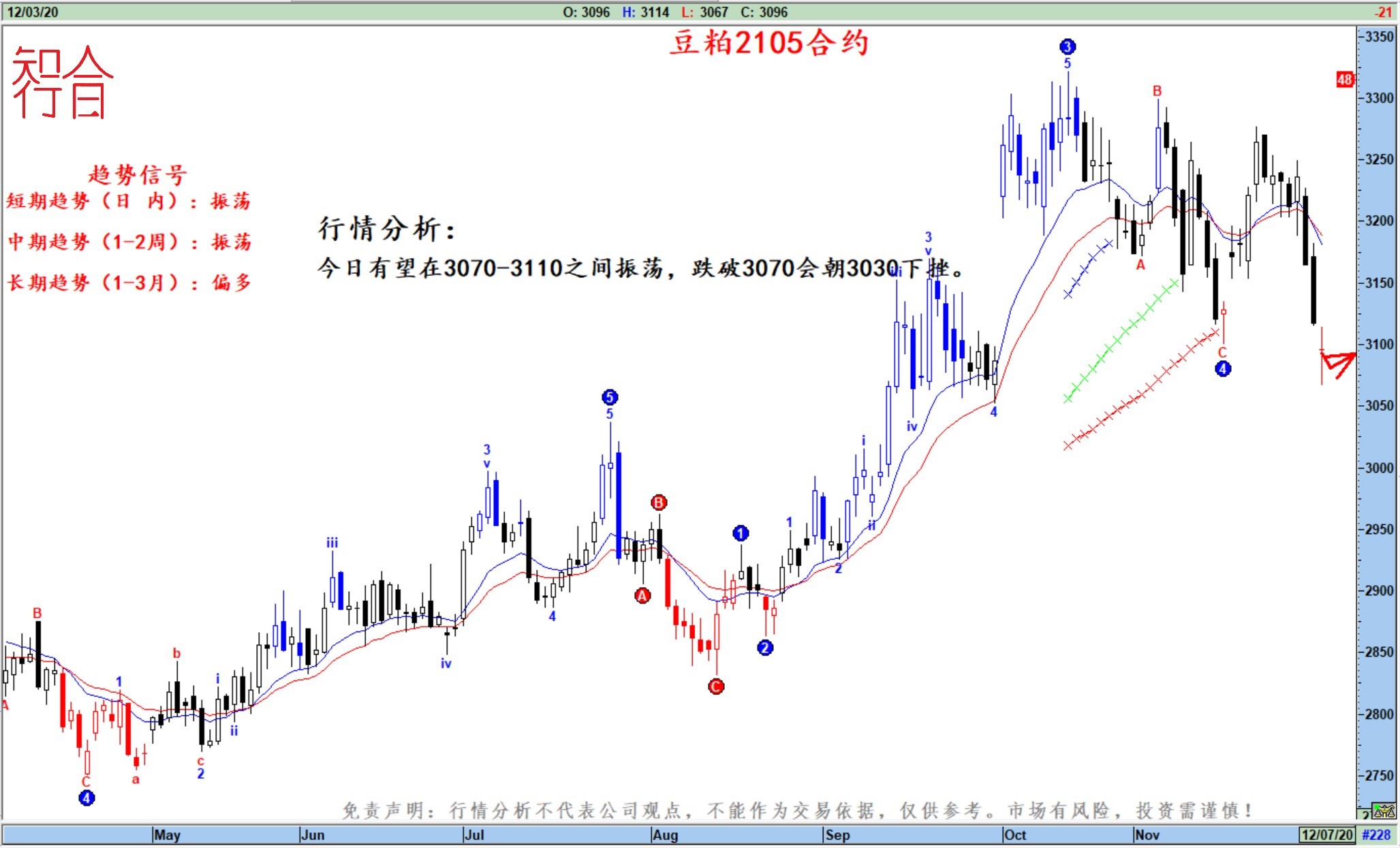Click blue circled 5 wave marker in July

click(x=610, y=396)
